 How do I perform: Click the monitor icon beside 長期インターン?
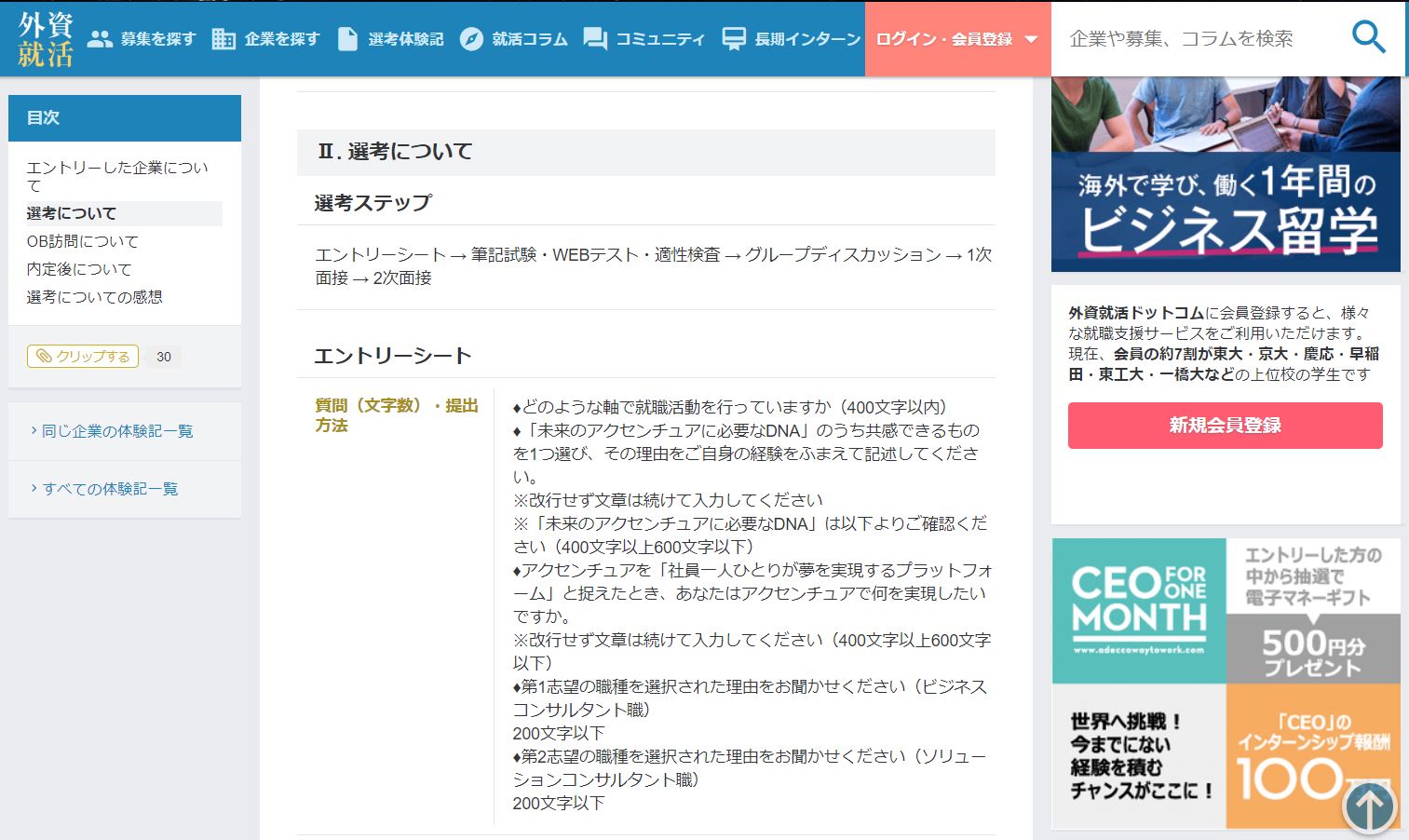734,39
